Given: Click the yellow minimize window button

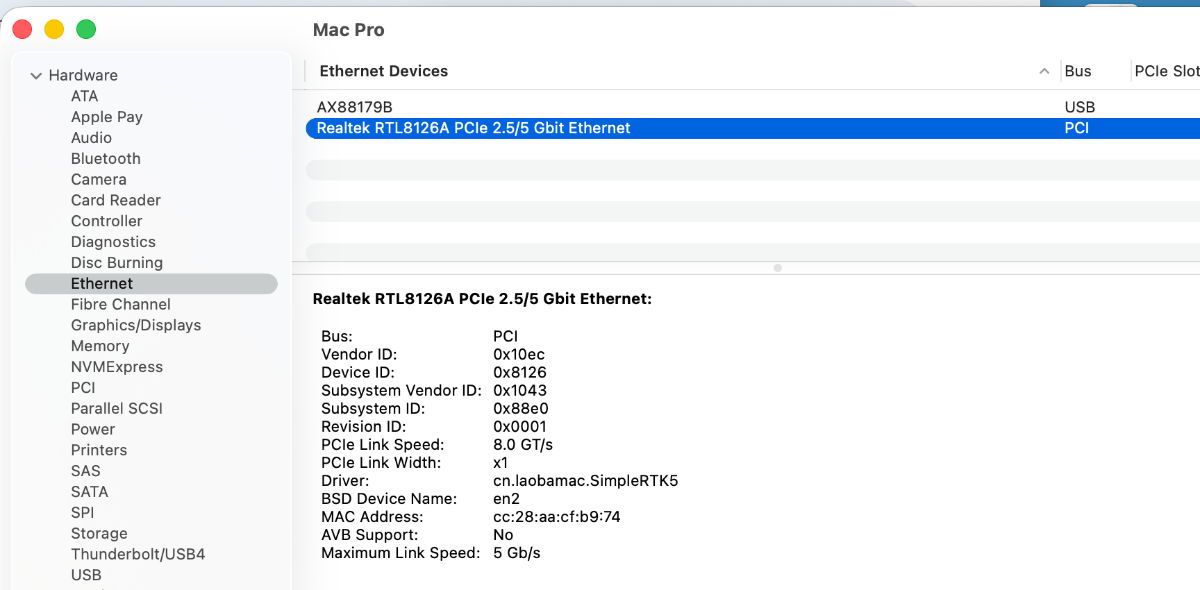Looking at the screenshot, I should (54, 30).
